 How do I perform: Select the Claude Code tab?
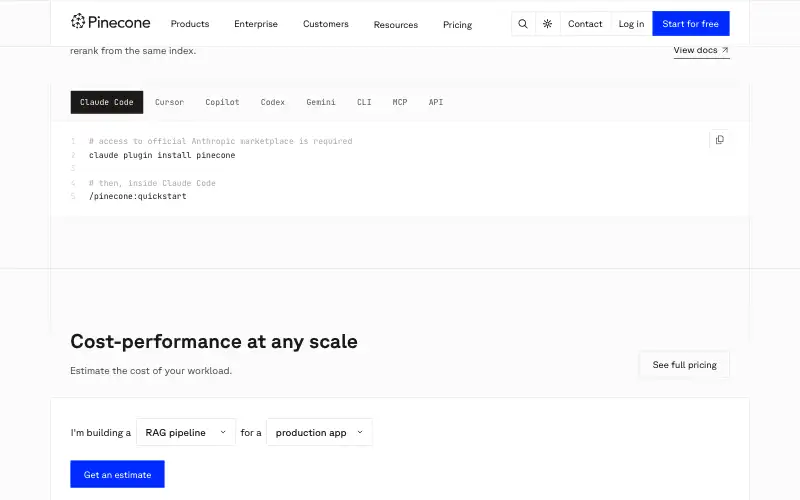[x=107, y=102]
